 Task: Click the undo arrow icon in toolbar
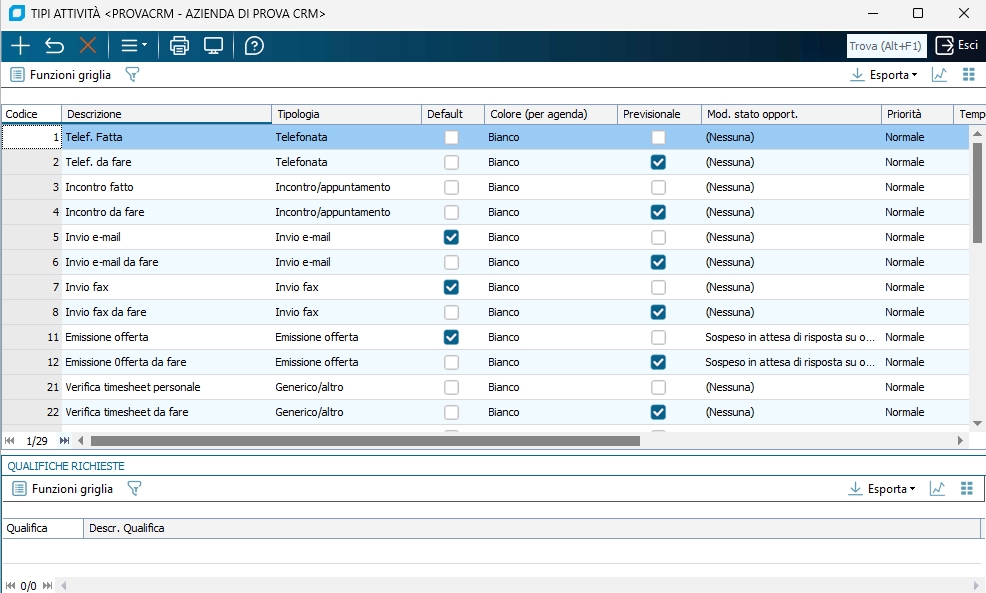(x=54, y=46)
